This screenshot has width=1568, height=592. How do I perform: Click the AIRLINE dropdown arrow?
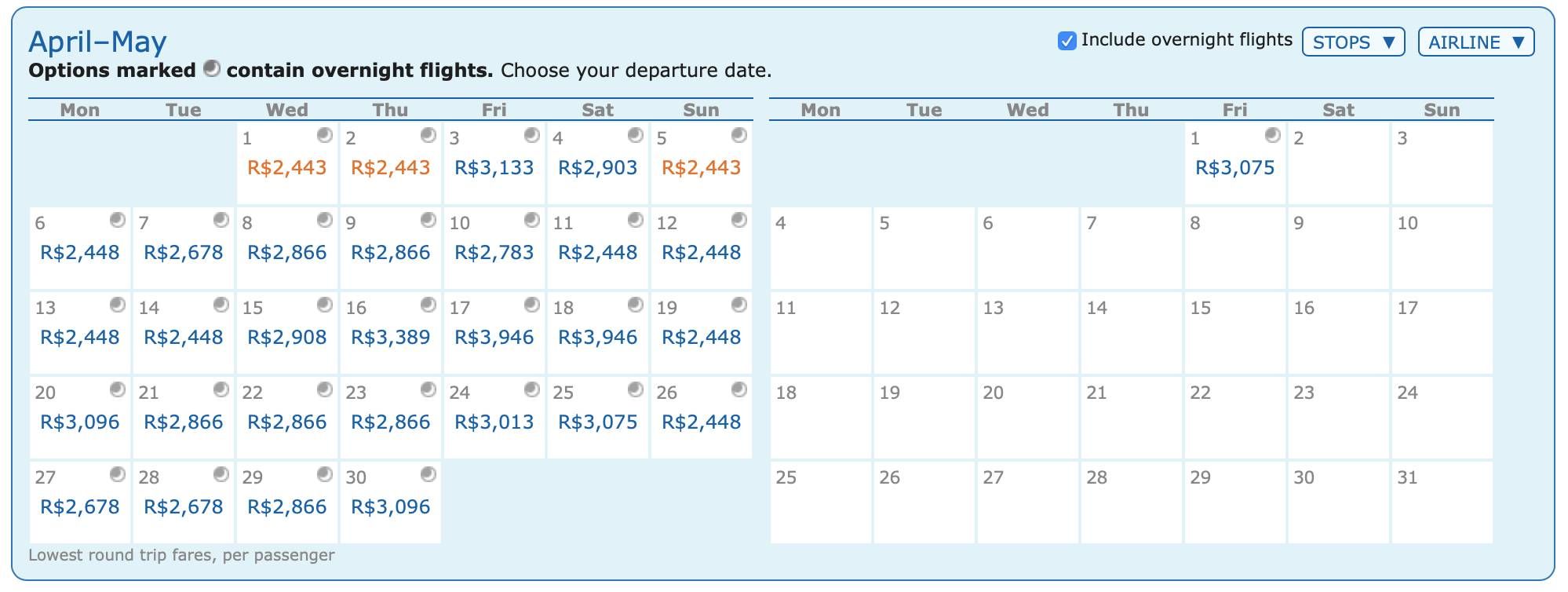[x=1518, y=42]
